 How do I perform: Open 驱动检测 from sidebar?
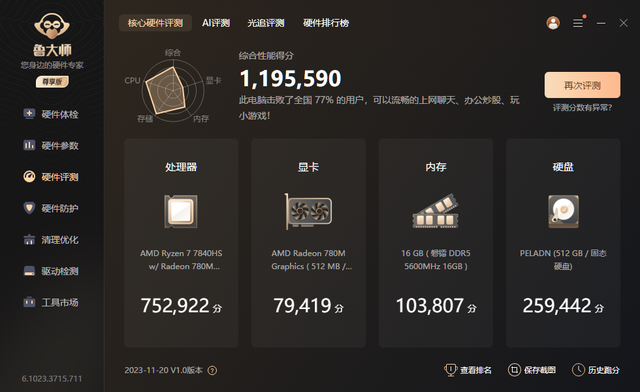[51, 271]
